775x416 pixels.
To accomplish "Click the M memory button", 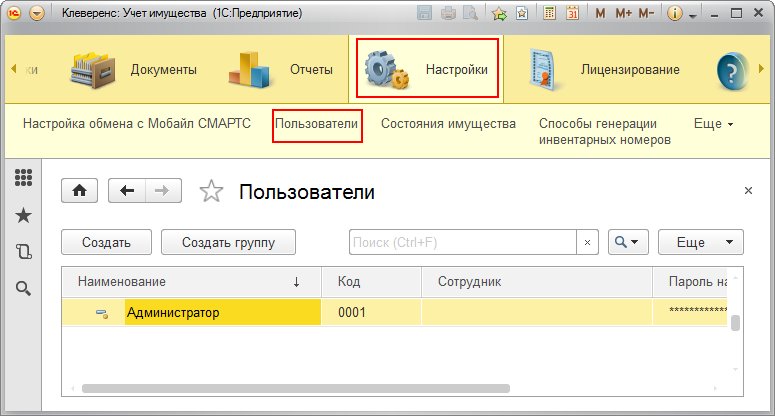I will coord(600,13).
